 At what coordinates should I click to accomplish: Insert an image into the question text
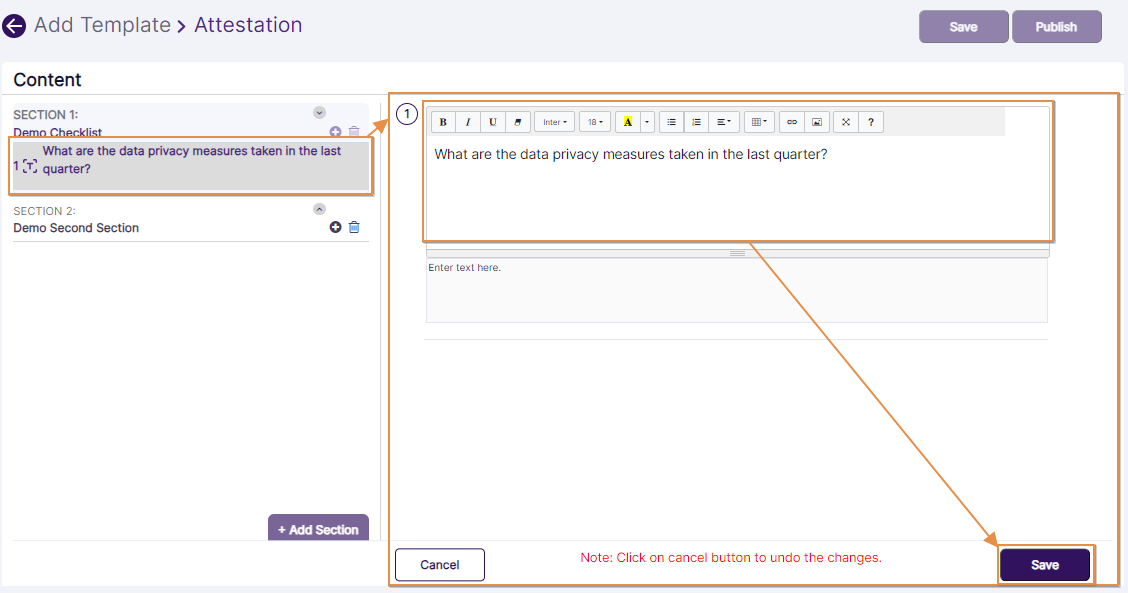(x=815, y=121)
